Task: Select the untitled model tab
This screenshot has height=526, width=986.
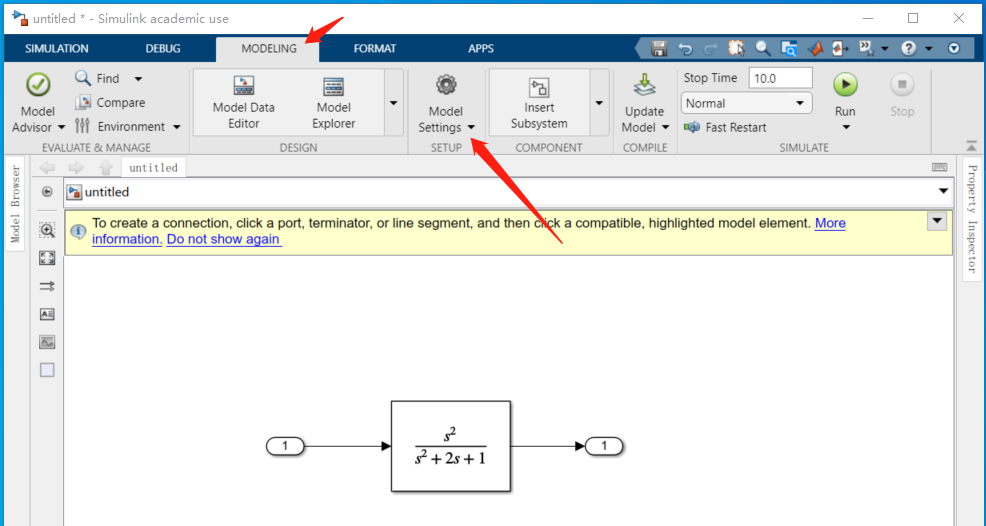Action: (153, 167)
